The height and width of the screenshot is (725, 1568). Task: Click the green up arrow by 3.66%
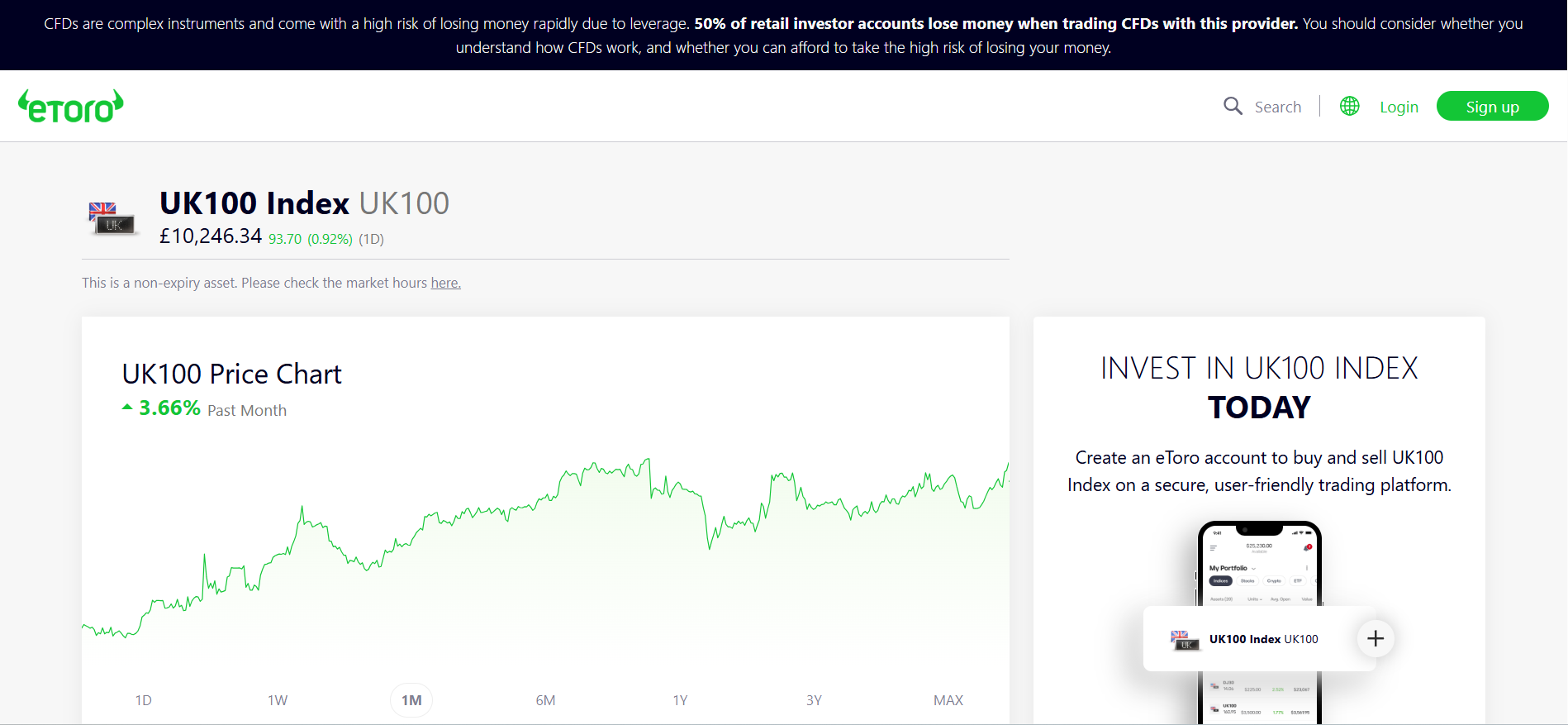click(x=127, y=407)
